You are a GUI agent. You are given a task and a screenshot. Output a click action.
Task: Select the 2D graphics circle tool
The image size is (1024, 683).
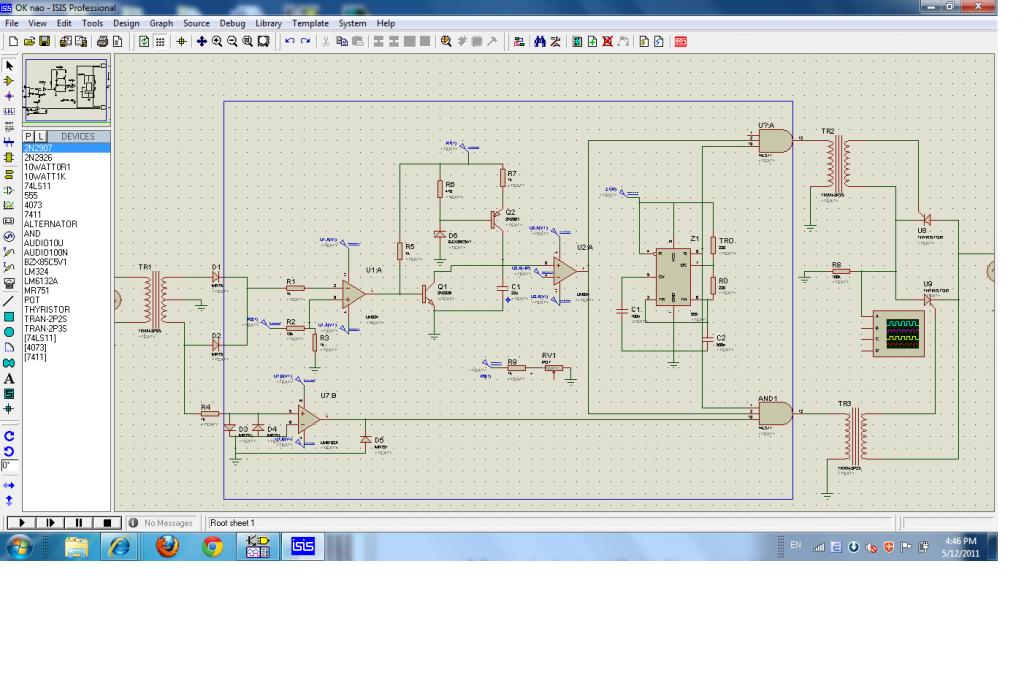[x=10, y=331]
